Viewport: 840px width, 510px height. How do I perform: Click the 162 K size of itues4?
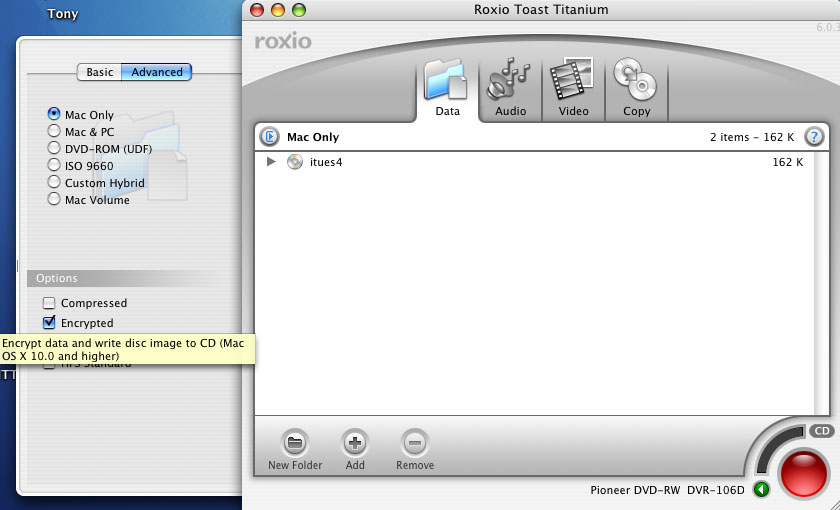pyautogui.click(x=788, y=162)
